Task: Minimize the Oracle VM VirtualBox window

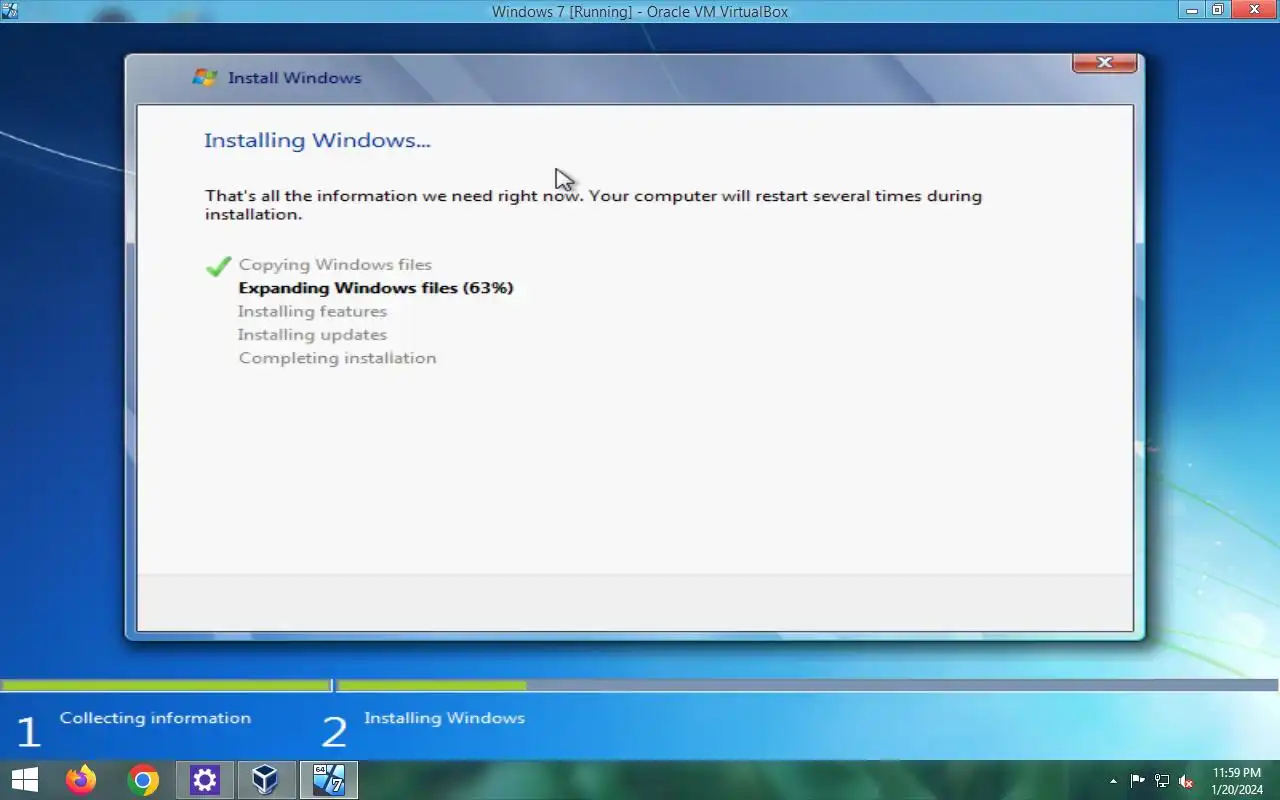Action: click(1191, 10)
